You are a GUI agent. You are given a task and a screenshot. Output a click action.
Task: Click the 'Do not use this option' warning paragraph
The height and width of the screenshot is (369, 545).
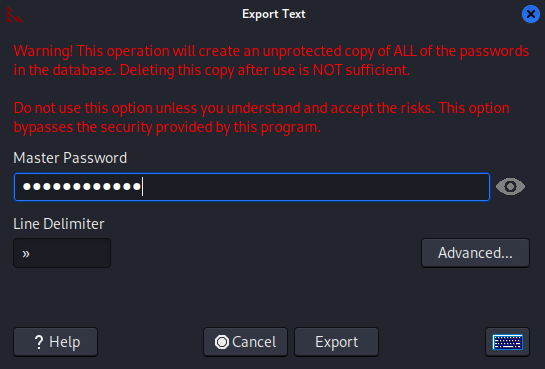tap(261, 117)
